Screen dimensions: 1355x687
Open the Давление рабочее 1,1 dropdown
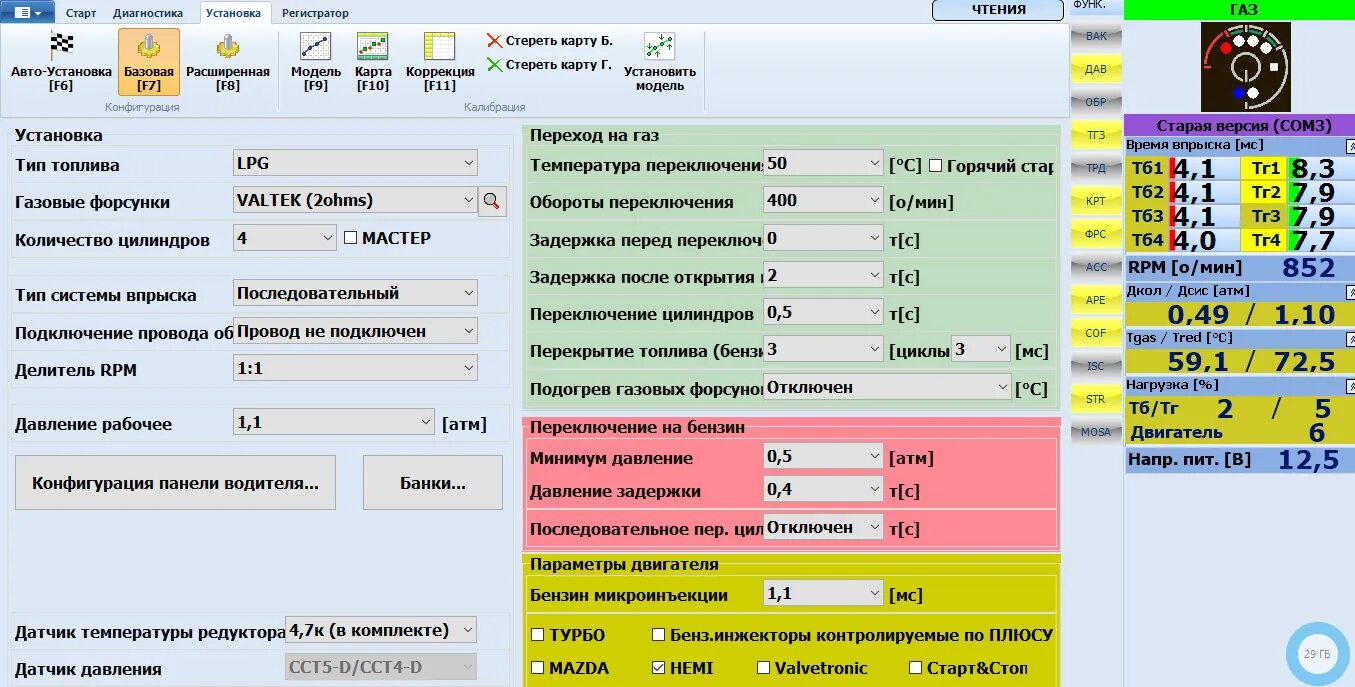point(334,422)
